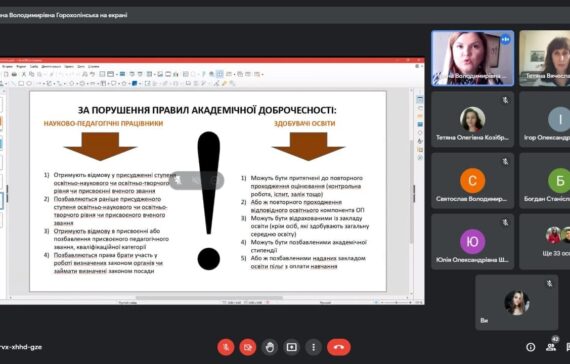Open the Properties deck in Impress sidebar
The width and height of the screenshot is (570, 364).
pyautogui.click(x=420, y=100)
